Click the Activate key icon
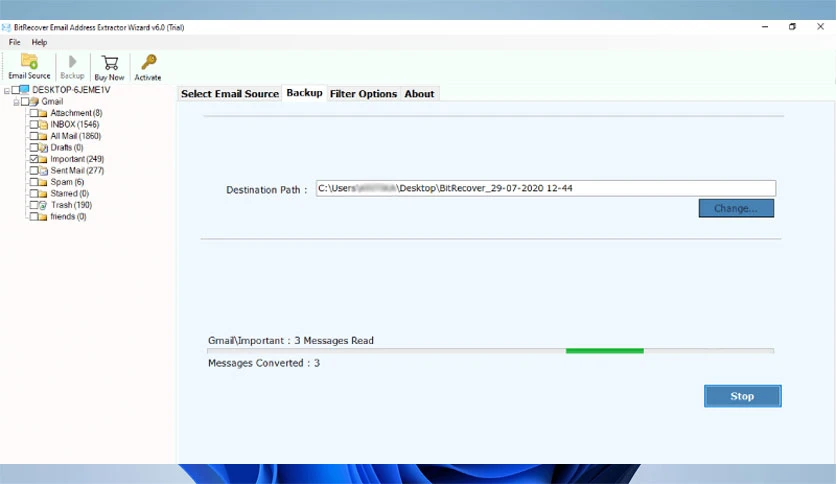This screenshot has width=836, height=484. click(x=148, y=62)
